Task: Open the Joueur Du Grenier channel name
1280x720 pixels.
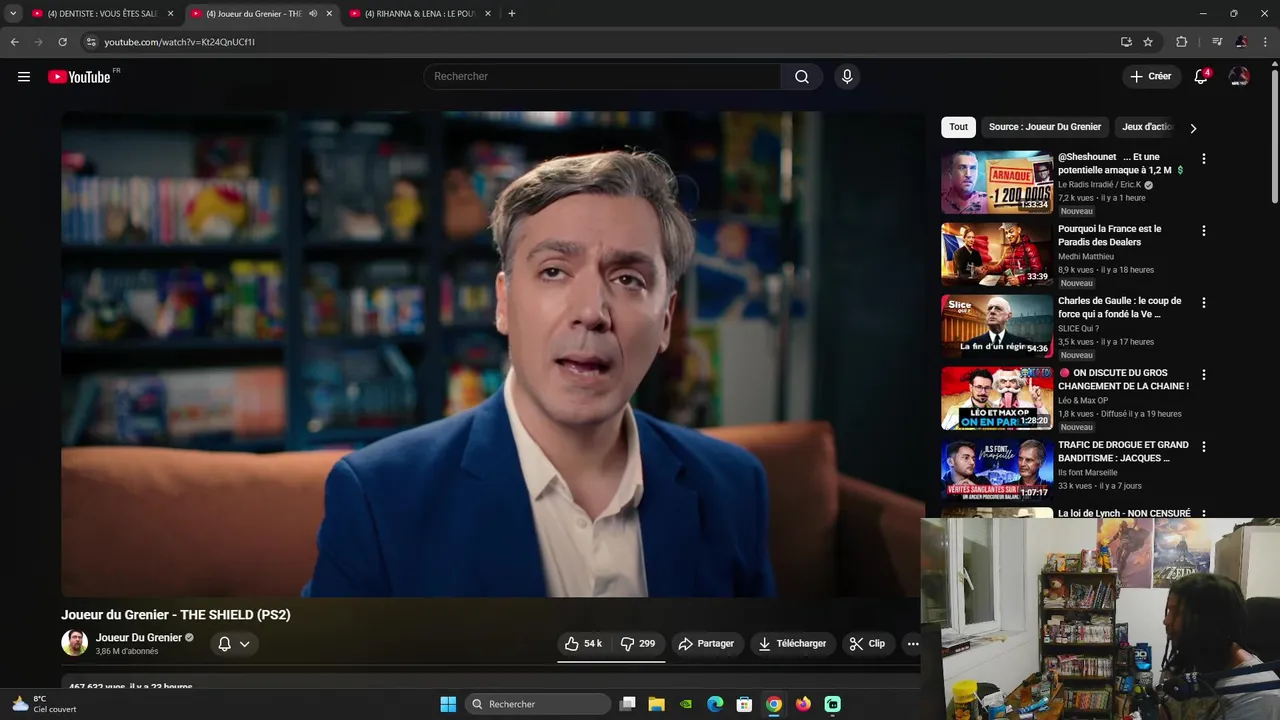Action: 139,638
